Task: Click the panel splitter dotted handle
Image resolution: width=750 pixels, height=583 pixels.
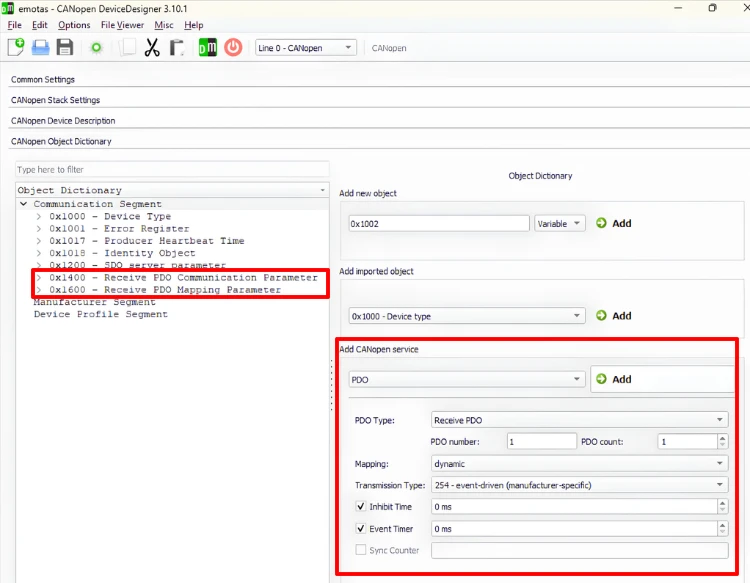Action: [331, 385]
